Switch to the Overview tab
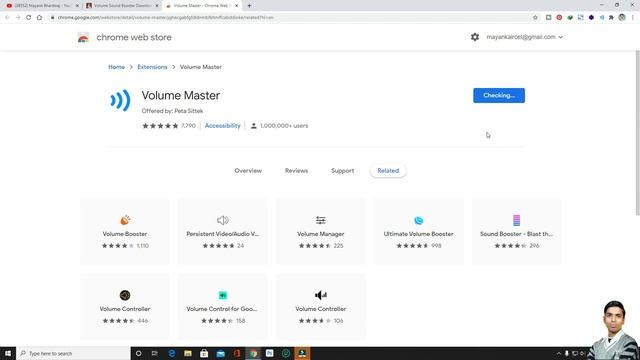 click(x=248, y=171)
